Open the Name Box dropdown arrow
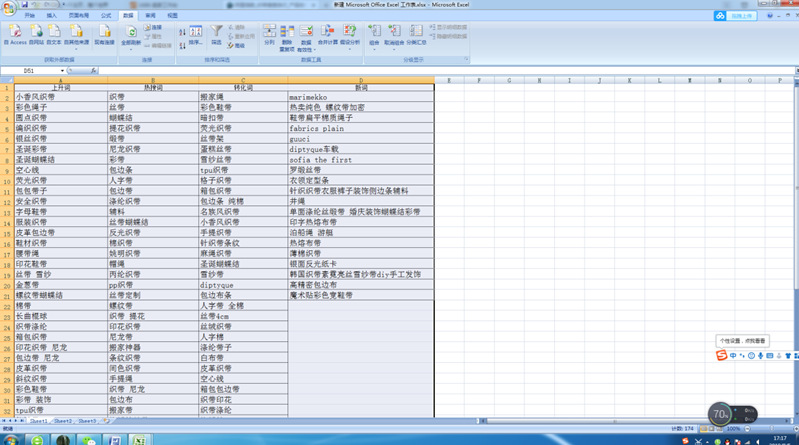 (x=62, y=71)
